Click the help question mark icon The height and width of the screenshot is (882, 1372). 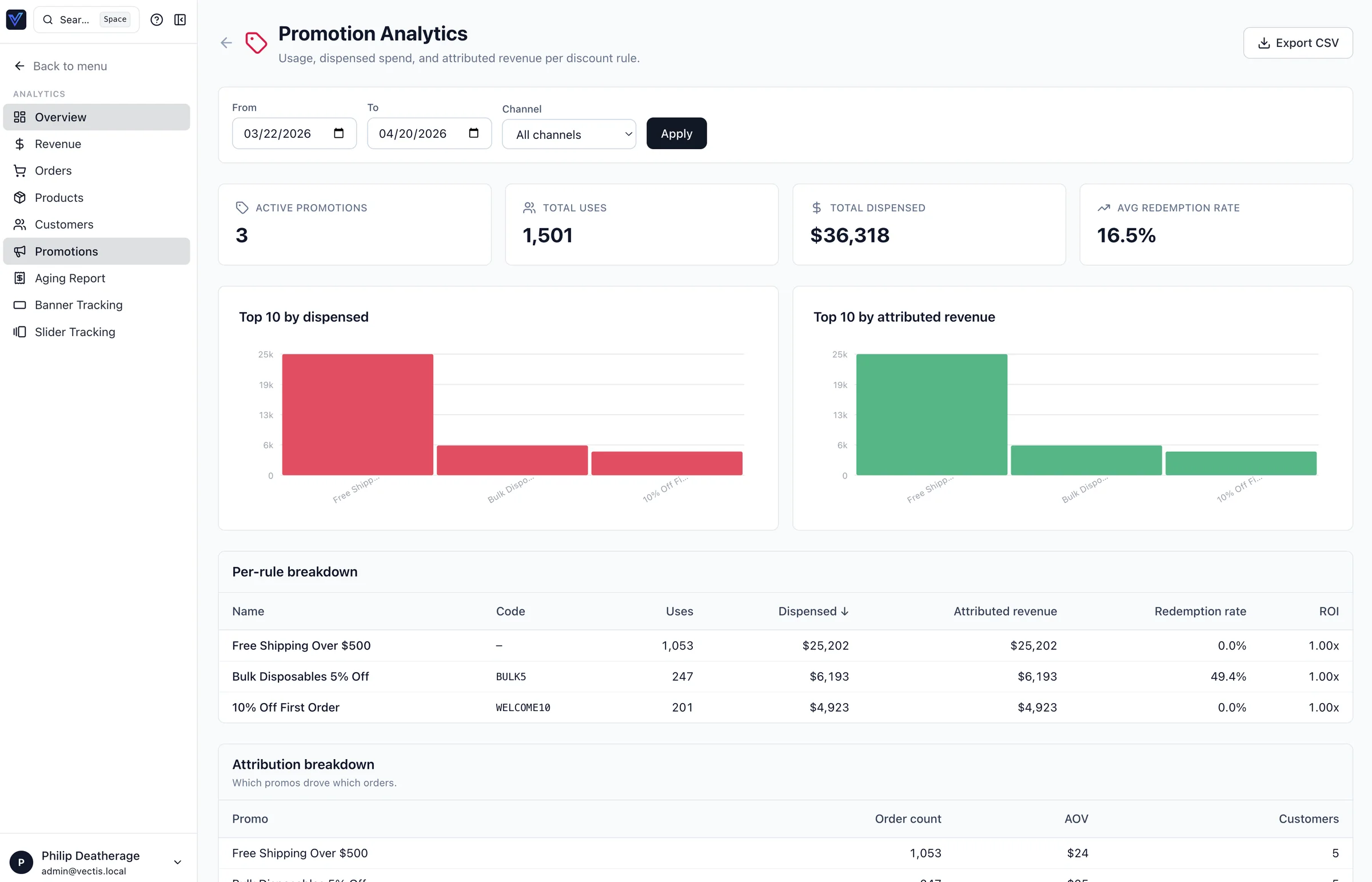tap(156, 19)
